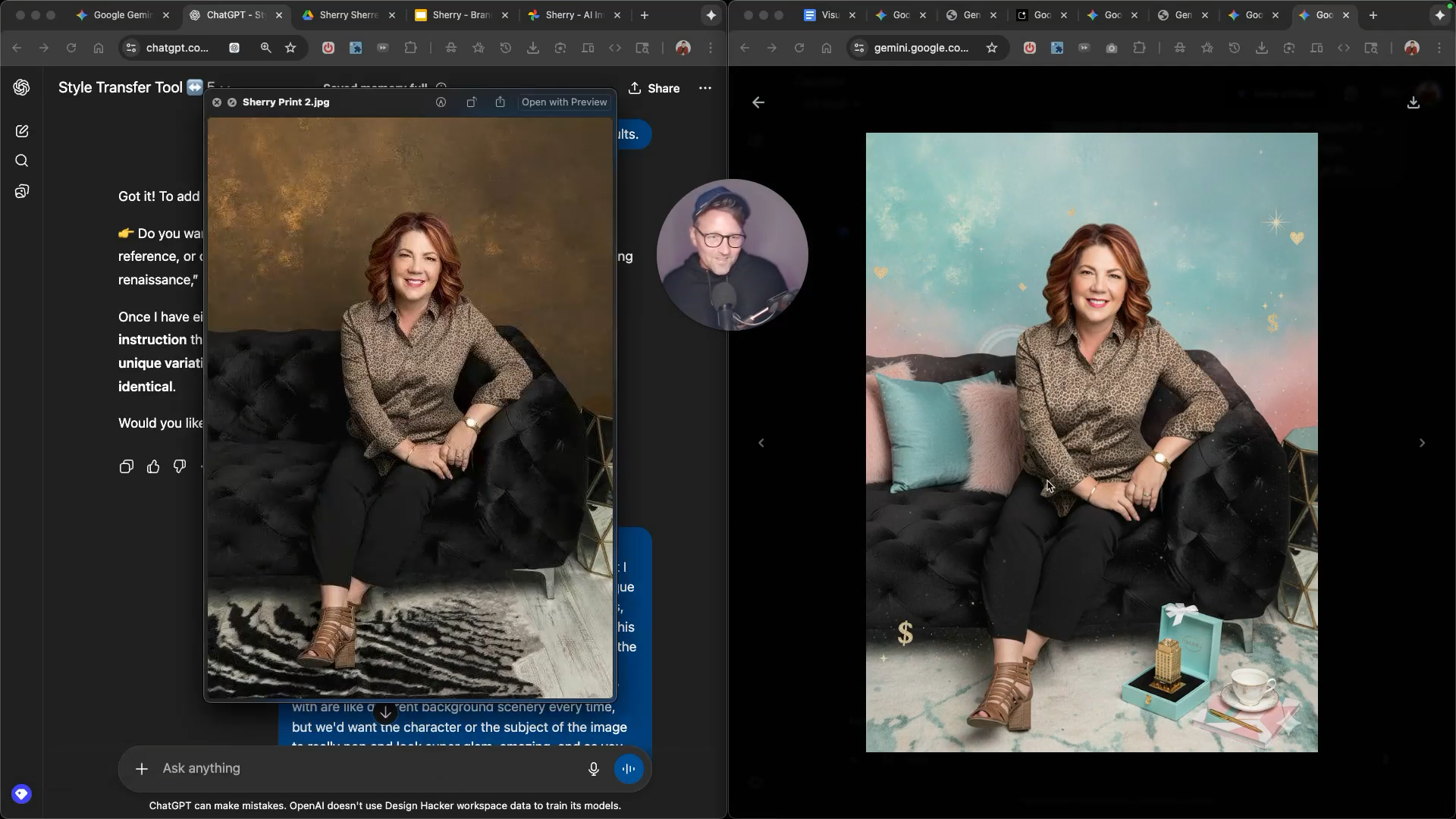Viewport: 1456px width, 819px height.
Task: Go back from the Gemini image viewer
Action: (758, 102)
